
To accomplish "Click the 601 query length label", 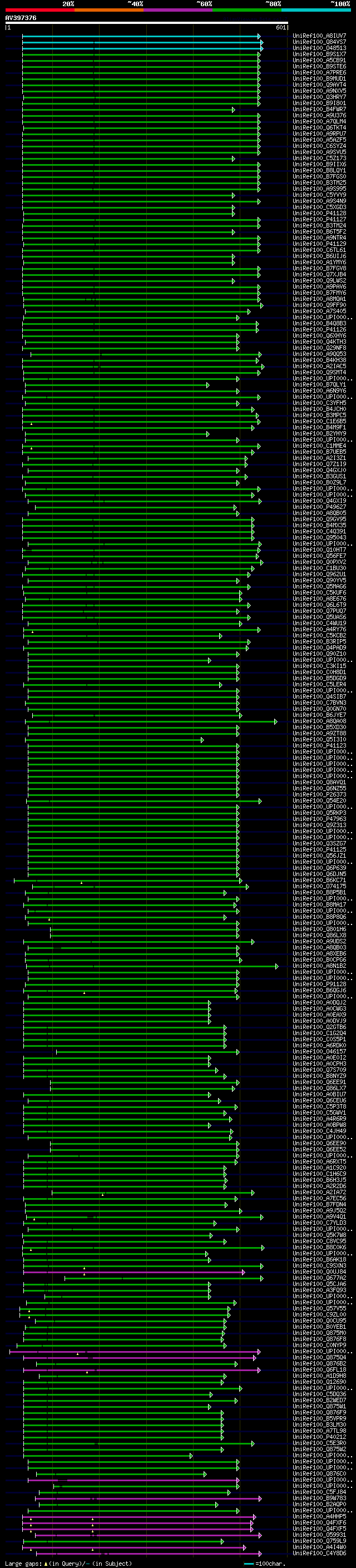I will point(280,27).
